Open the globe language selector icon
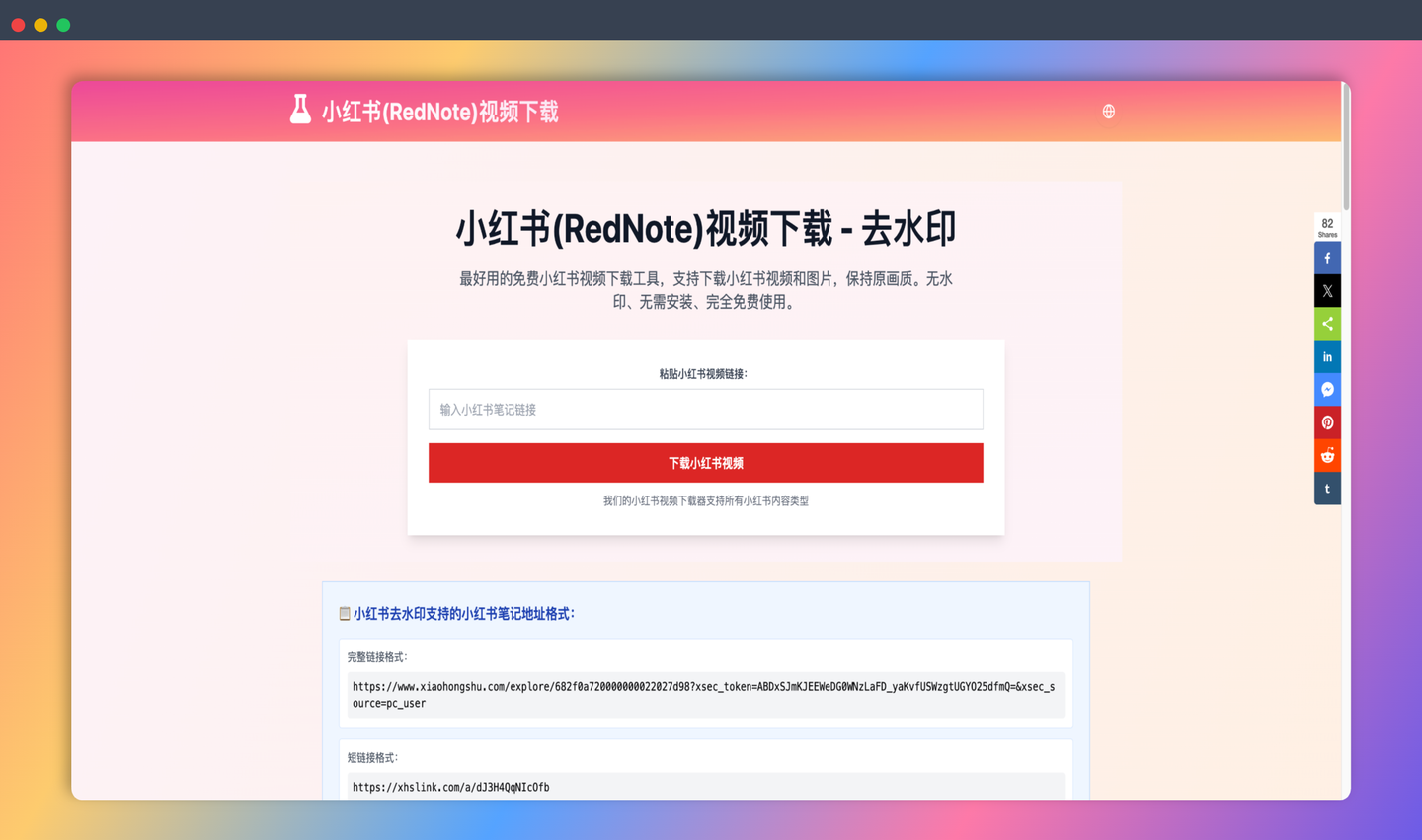This screenshot has height=840, width=1422. point(1109,112)
